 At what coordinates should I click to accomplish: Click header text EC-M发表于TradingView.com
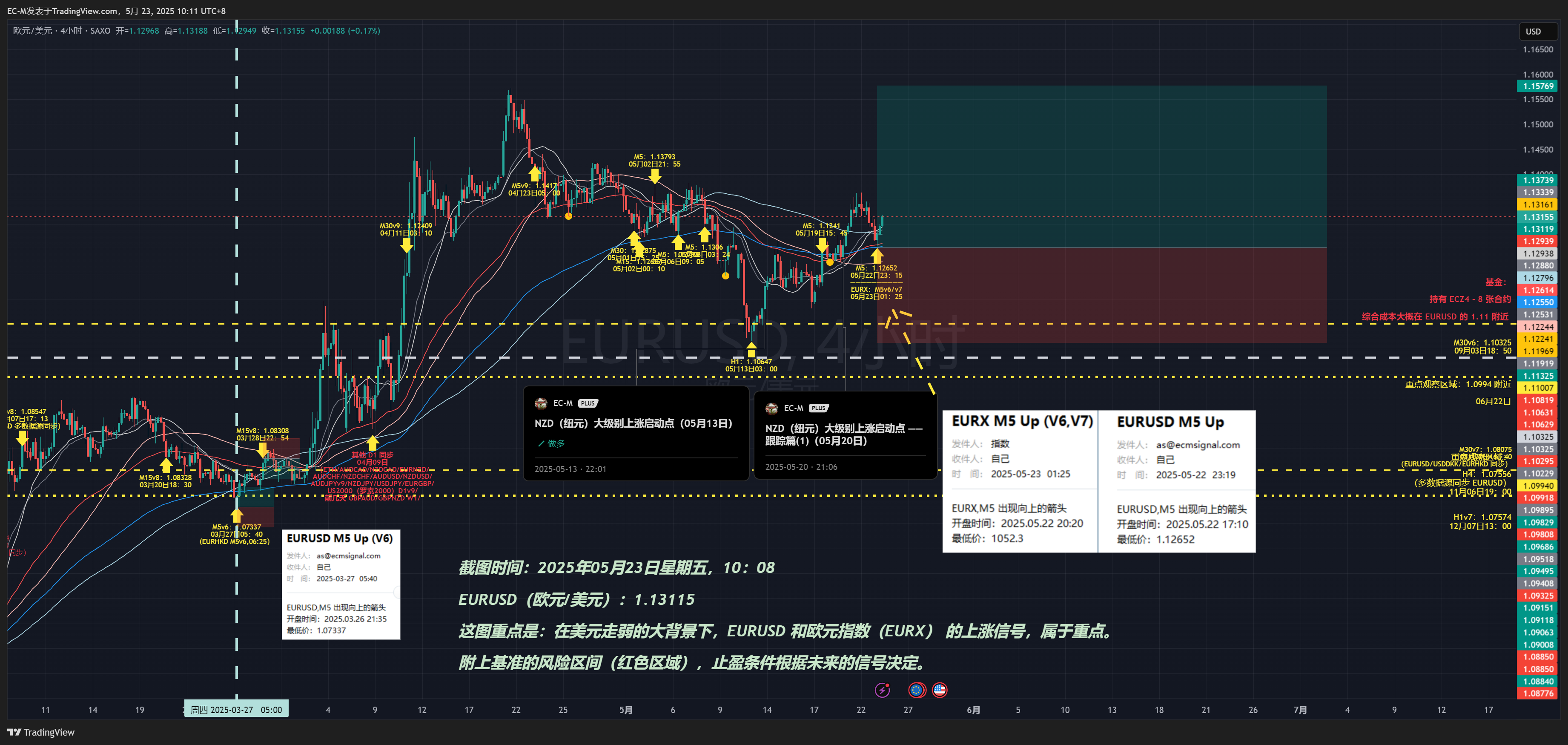[x=63, y=11]
